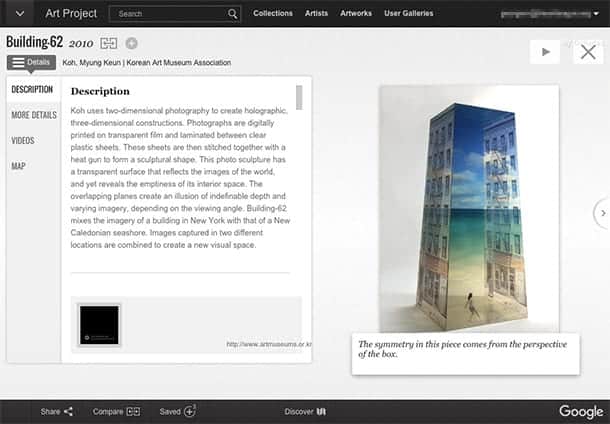Select the MORE DETAILS tab
The image size is (610, 424).
click(x=34, y=115)
